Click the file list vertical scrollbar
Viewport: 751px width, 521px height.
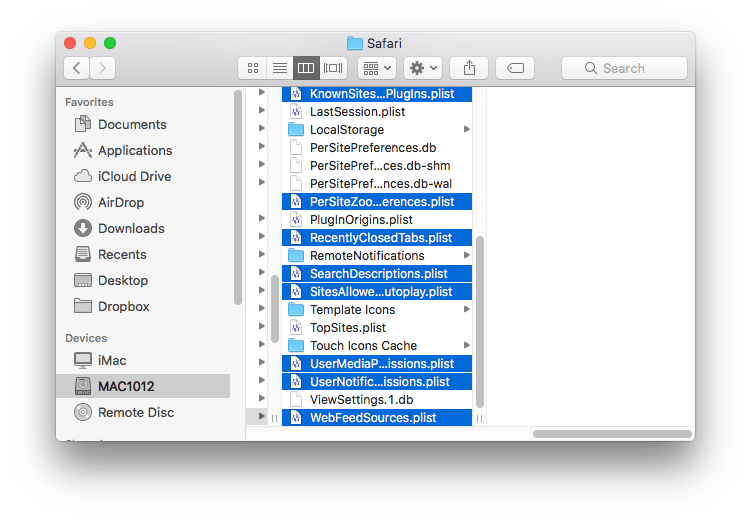pos(479,322)
